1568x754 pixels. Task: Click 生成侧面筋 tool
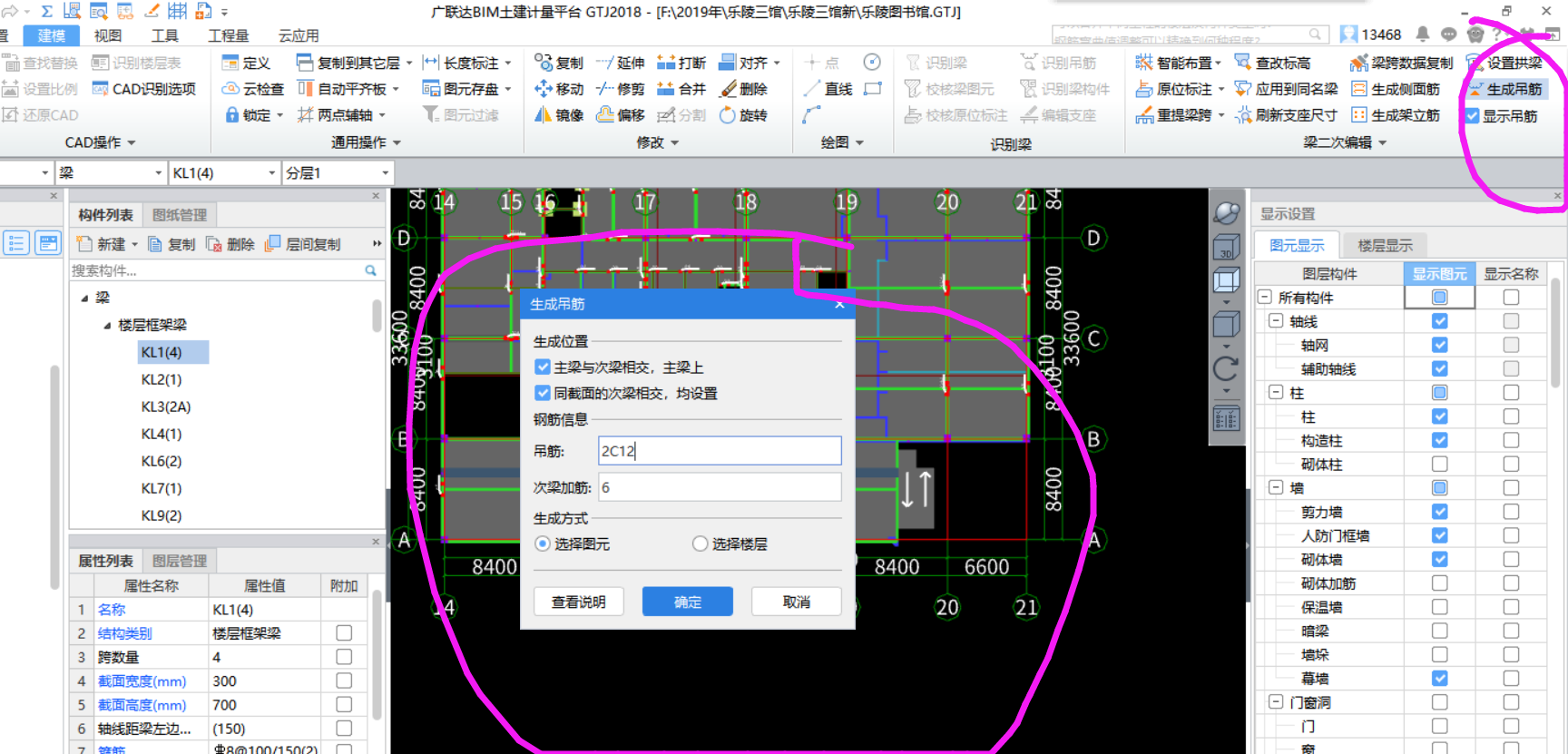click(1396, 89)
